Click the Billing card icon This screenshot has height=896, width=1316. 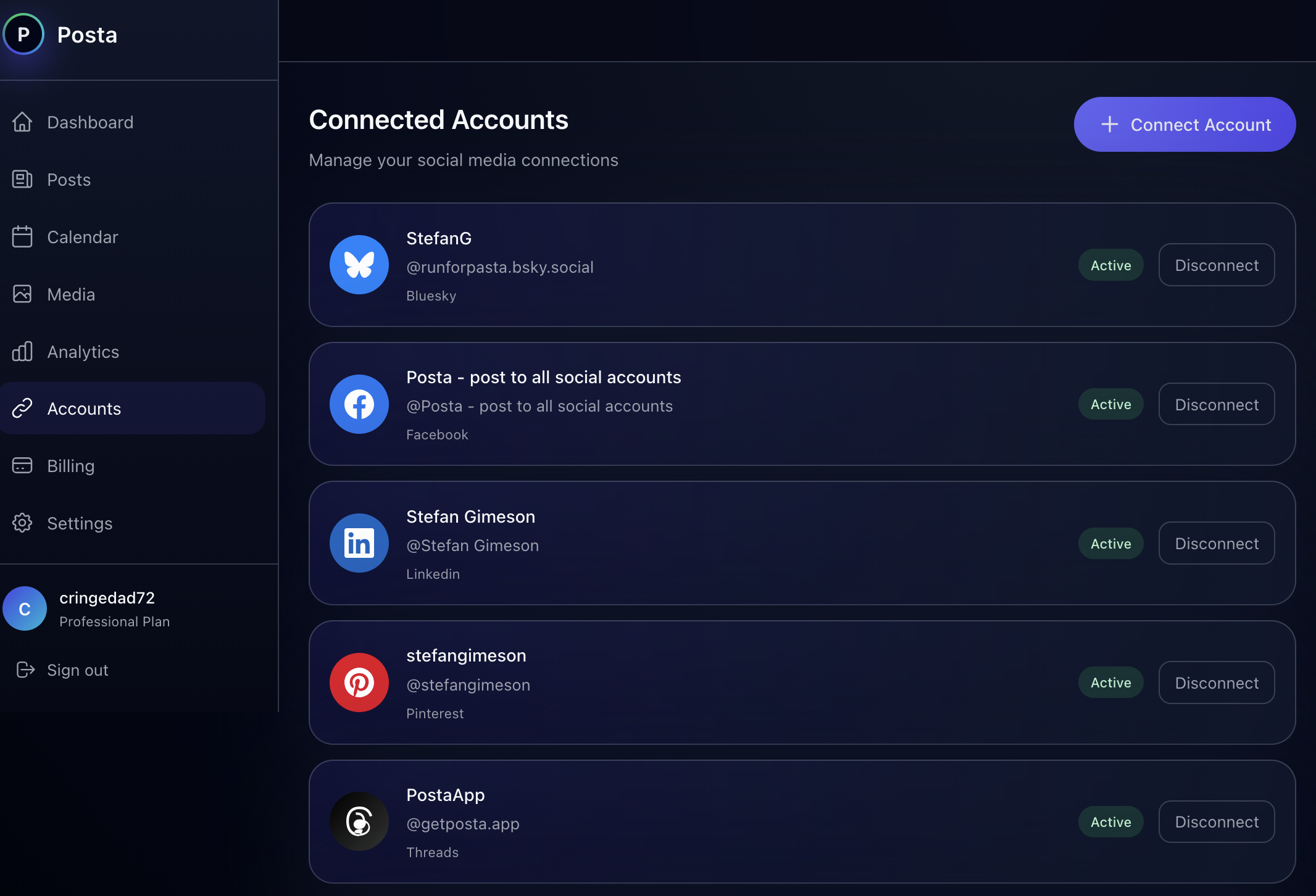click(x=22, y=466)
